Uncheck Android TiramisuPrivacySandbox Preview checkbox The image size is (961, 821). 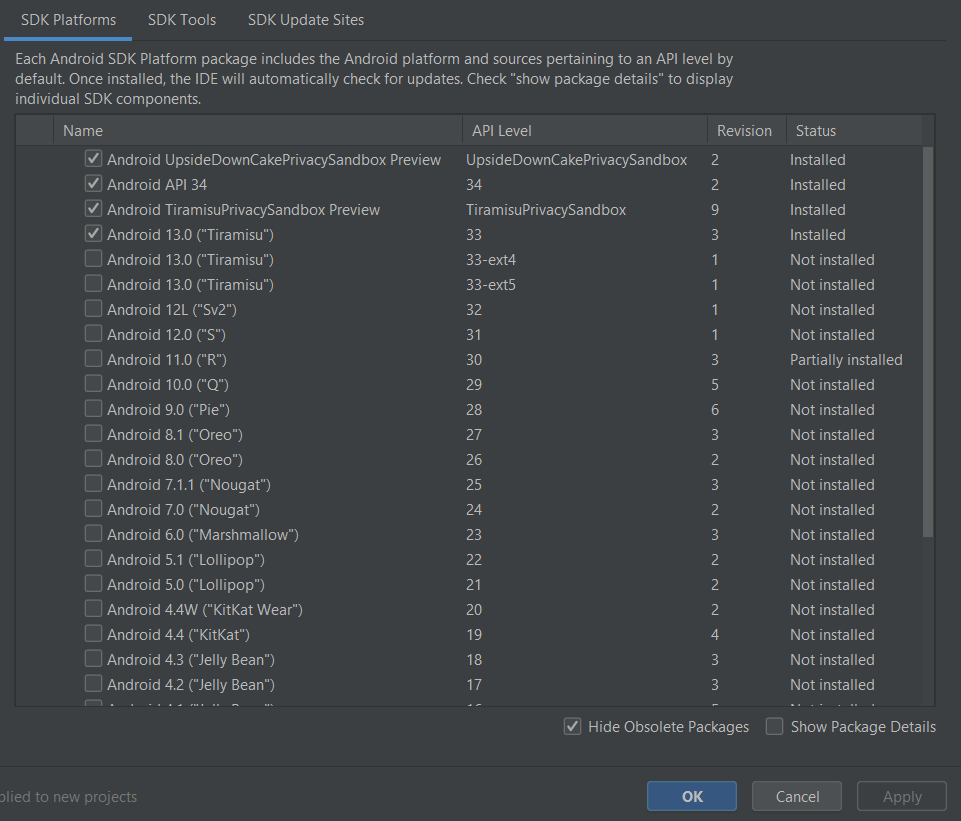(93, 210)
